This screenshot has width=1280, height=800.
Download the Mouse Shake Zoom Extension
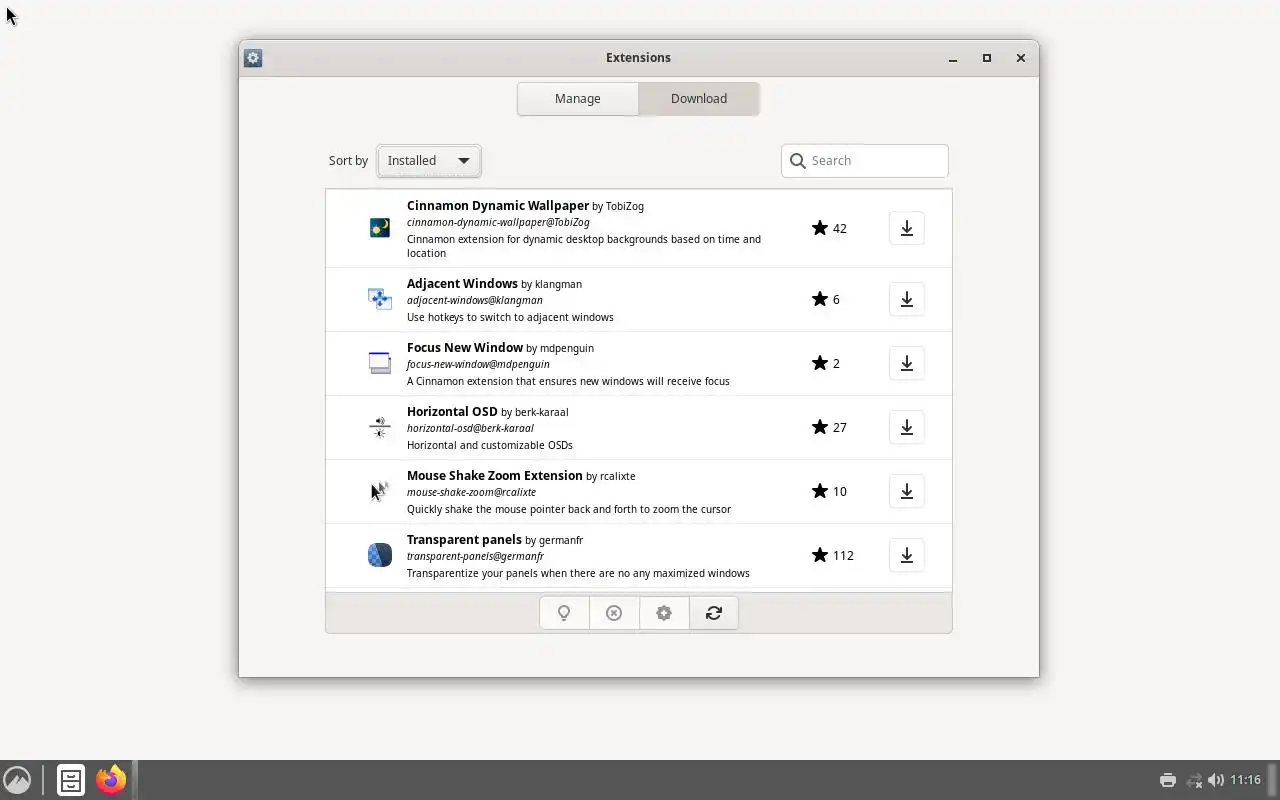[x=906, y=491]
